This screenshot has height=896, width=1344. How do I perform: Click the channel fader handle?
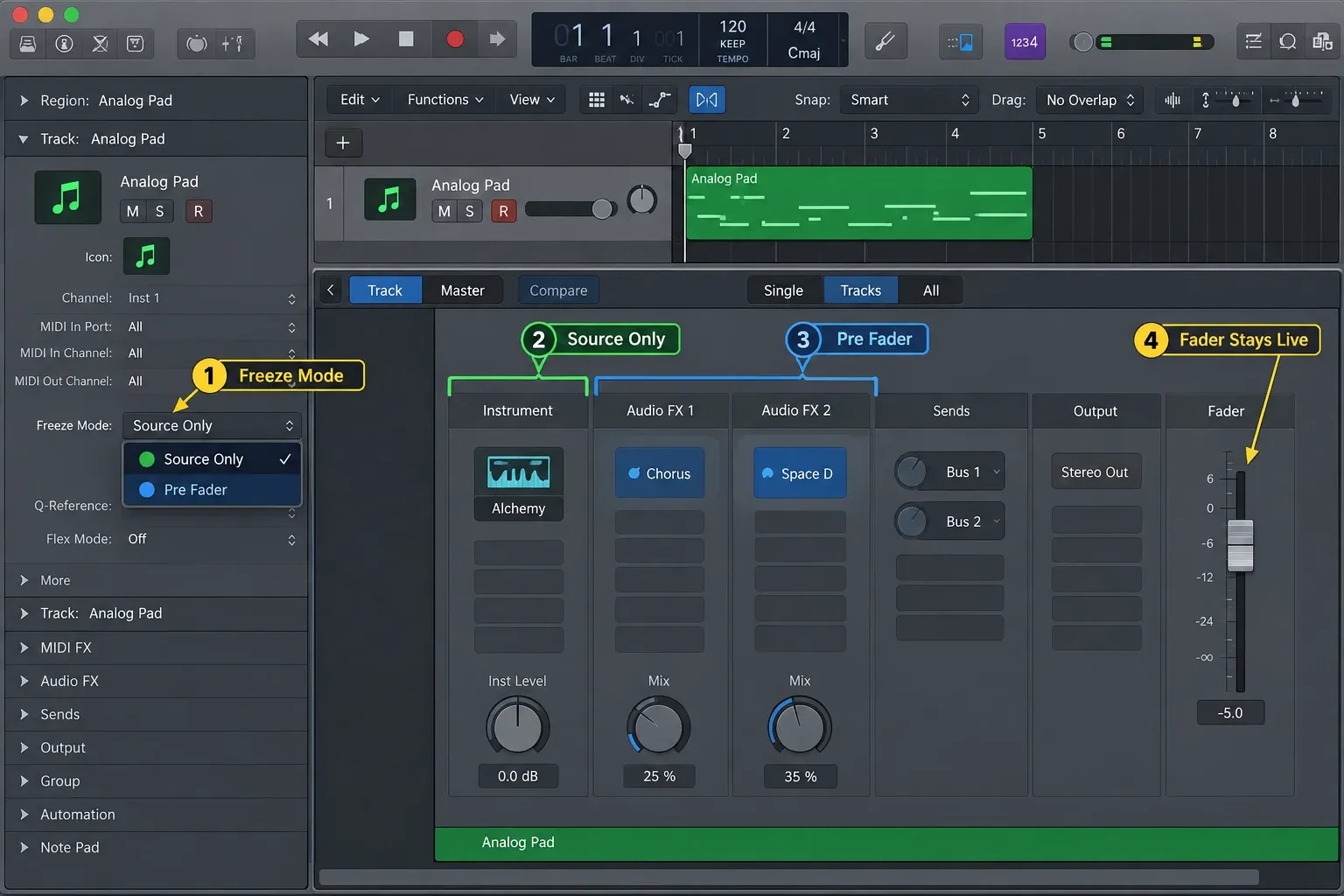(x=1241, y=545)
